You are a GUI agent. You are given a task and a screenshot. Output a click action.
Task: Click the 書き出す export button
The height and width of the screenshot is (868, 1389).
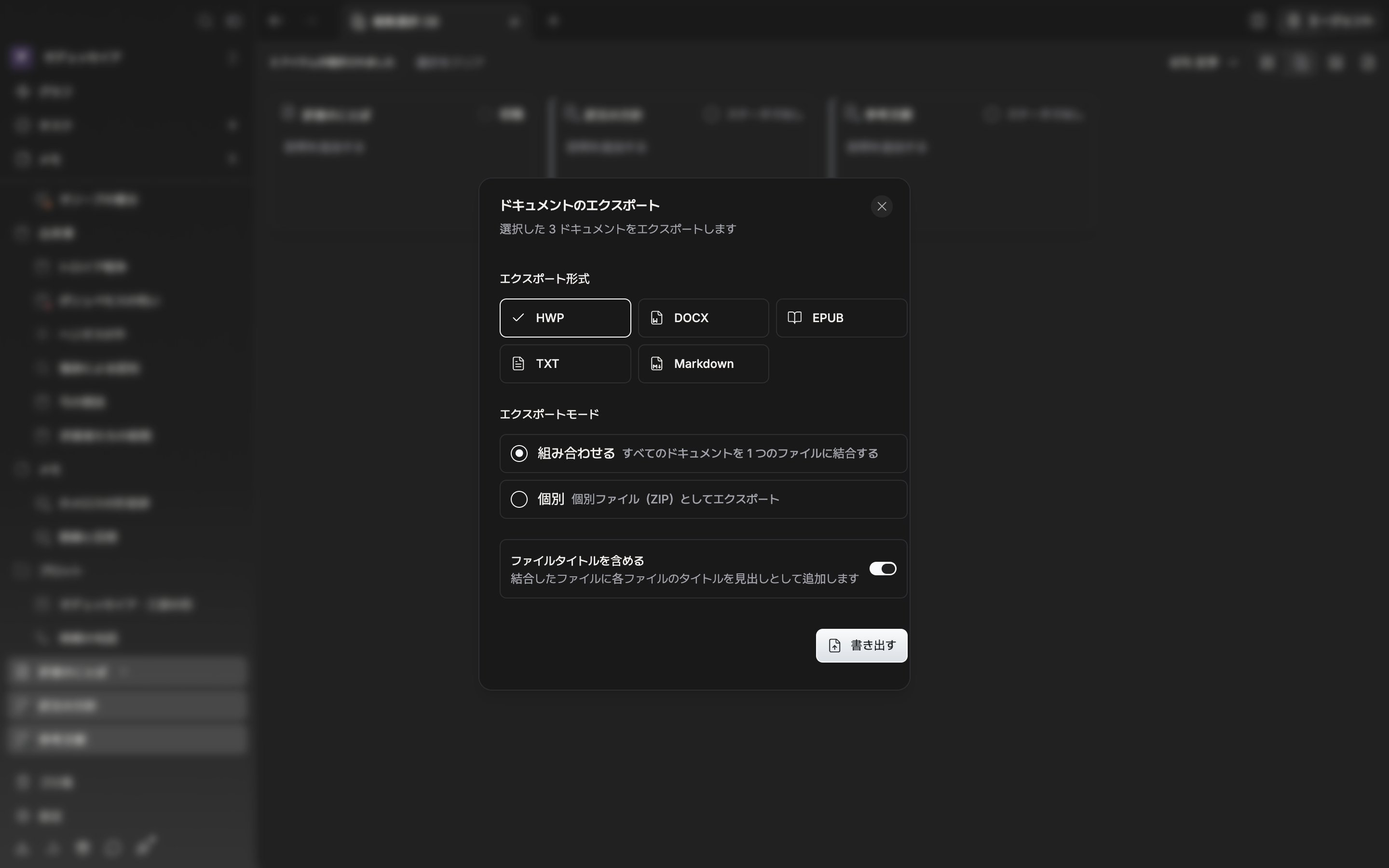click(861, 645)
